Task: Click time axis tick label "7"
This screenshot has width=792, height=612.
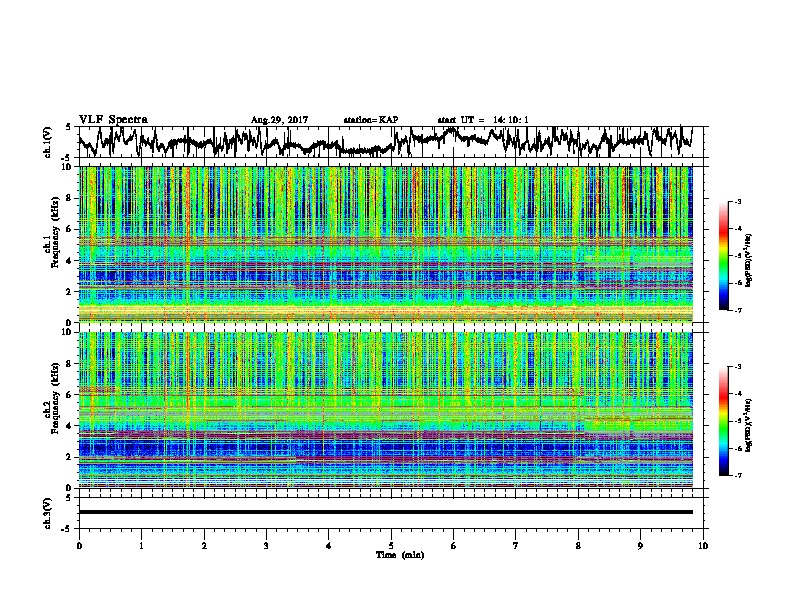Action: 515,546
